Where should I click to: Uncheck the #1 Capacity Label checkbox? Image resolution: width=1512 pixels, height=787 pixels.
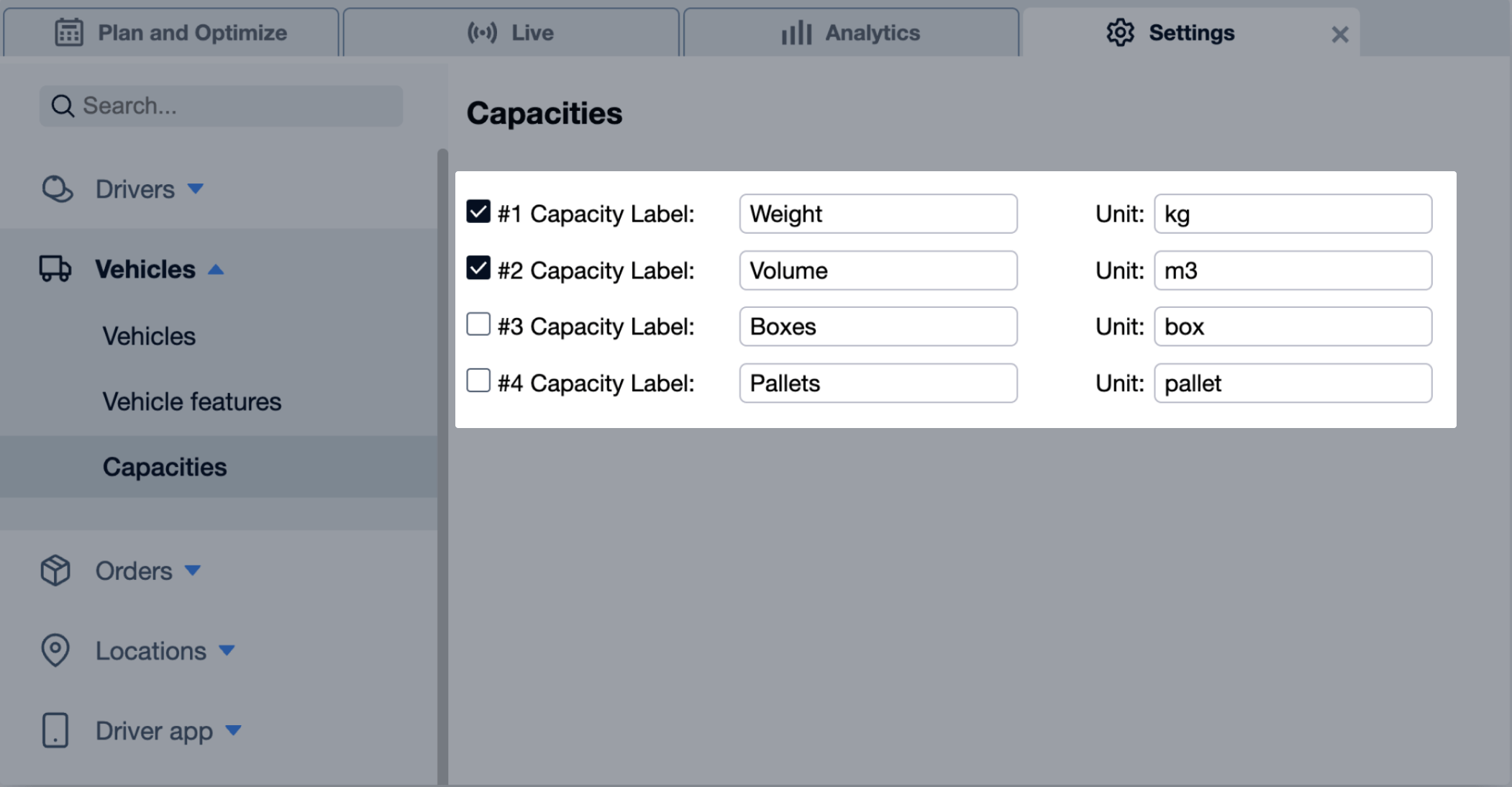coord(478,211)
